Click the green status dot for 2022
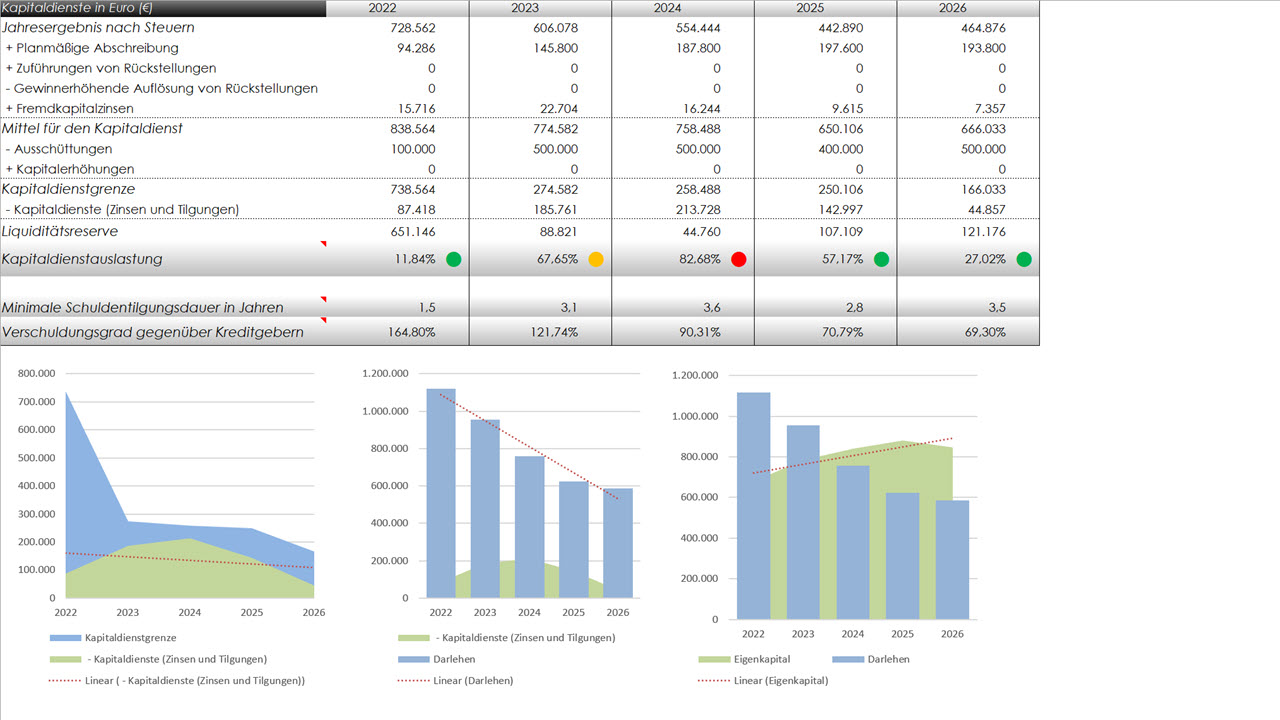This screenshot has height=720, width=1280. coord(454,260)
